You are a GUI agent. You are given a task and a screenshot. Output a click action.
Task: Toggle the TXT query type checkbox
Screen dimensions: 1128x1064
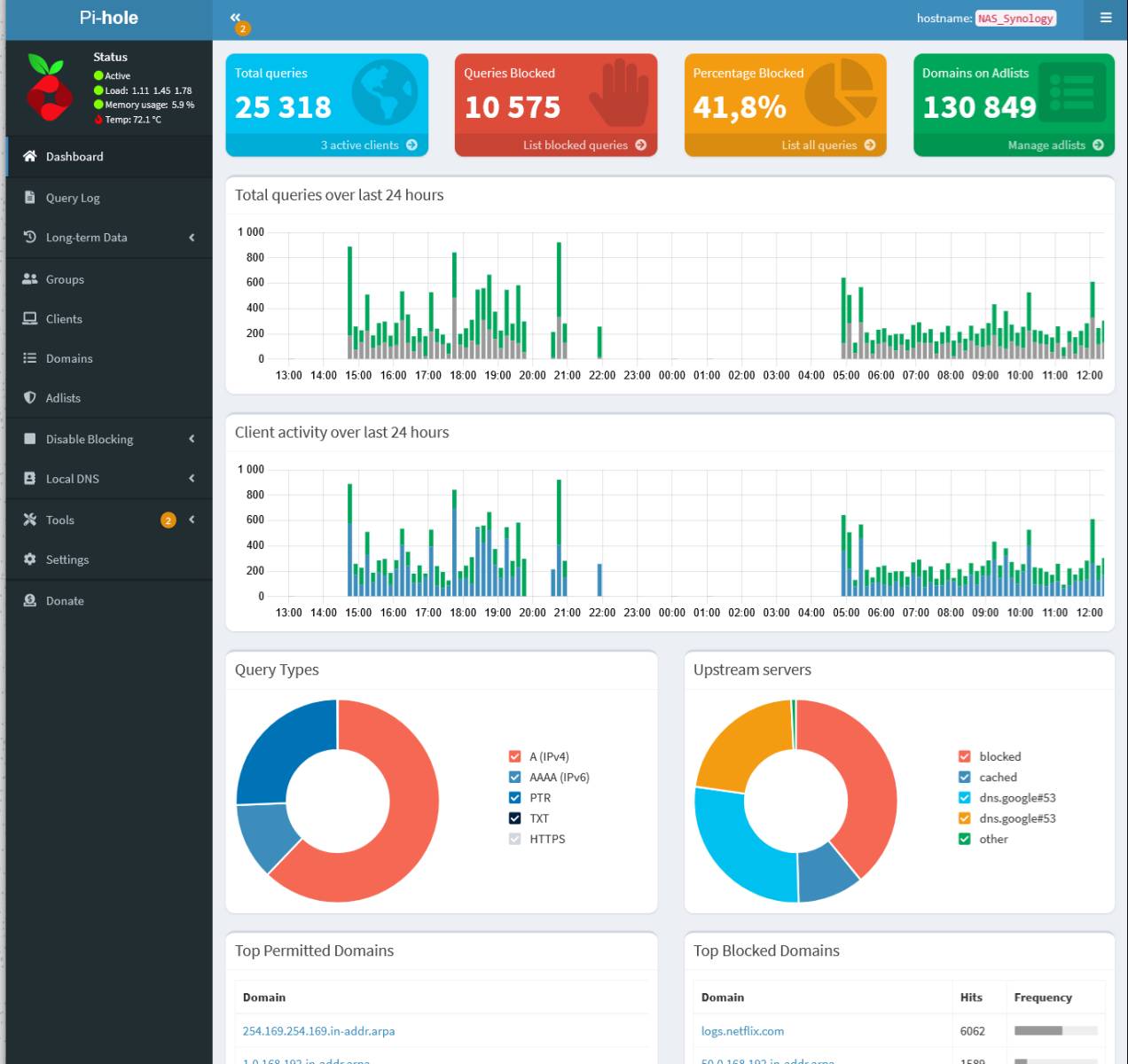[514, 818]
